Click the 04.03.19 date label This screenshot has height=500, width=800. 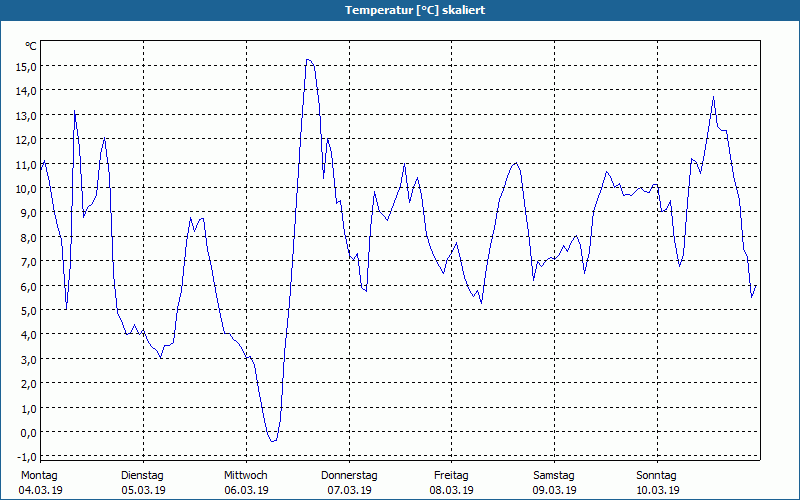coord(40,490)
